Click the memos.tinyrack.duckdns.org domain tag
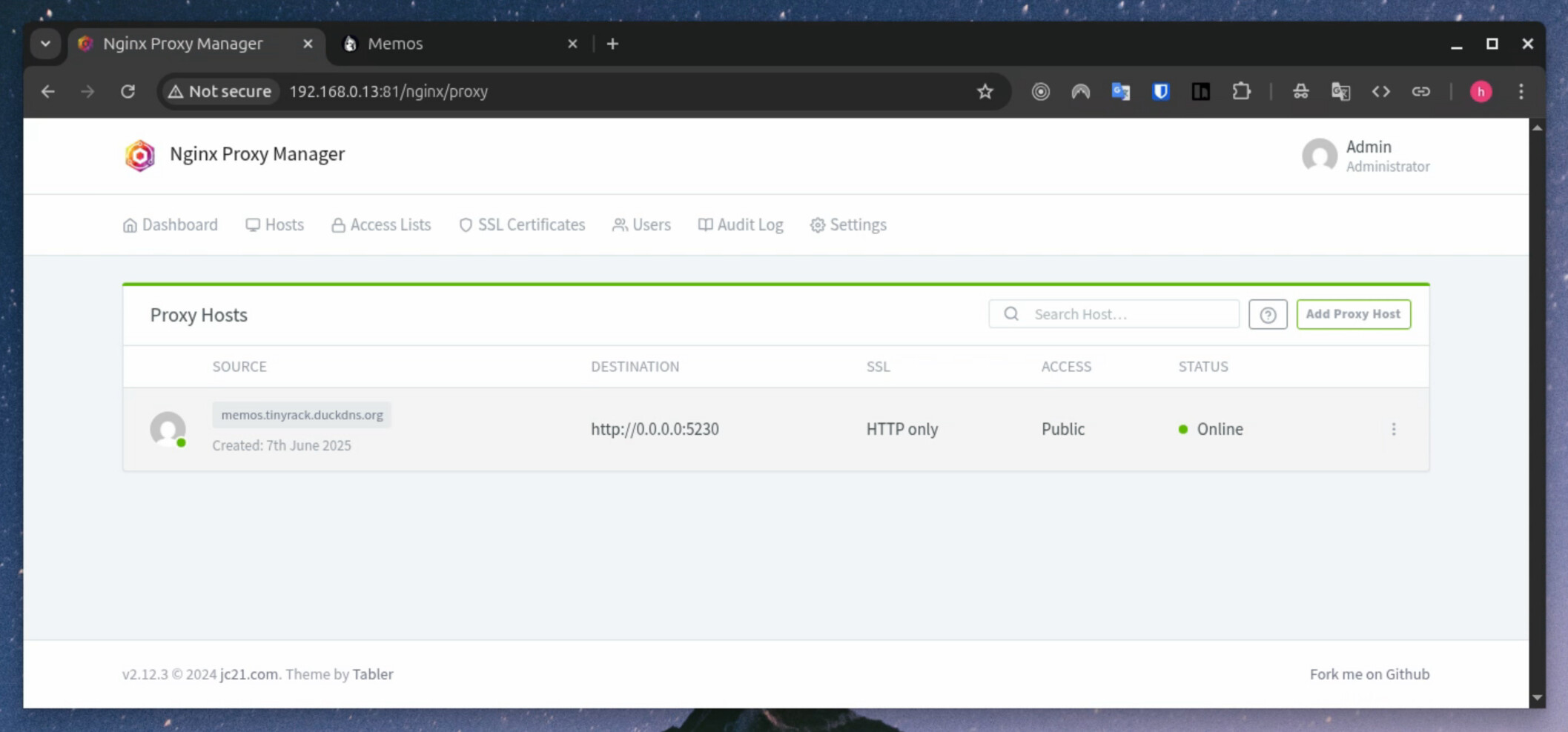 (302, 415)
